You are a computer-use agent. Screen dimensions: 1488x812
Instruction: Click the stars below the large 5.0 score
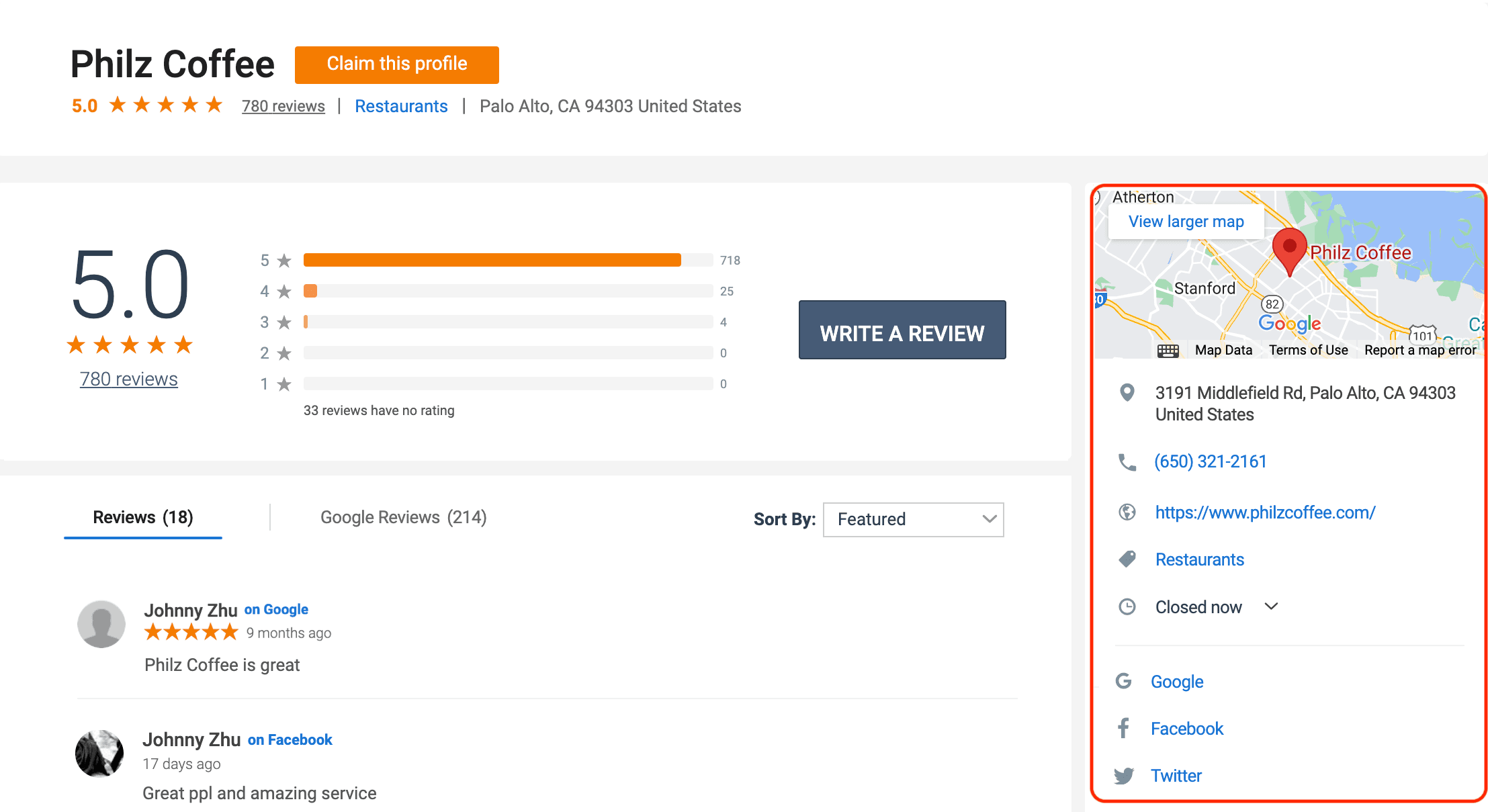click(x=130, y=345)
